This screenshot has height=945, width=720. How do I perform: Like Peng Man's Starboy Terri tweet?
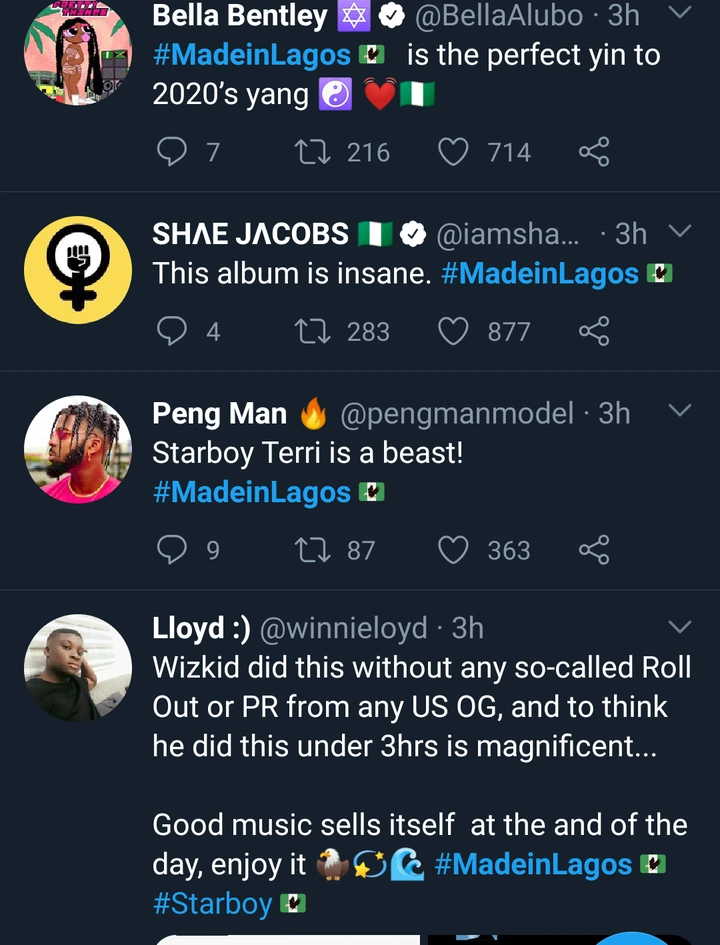click(454, 550)
